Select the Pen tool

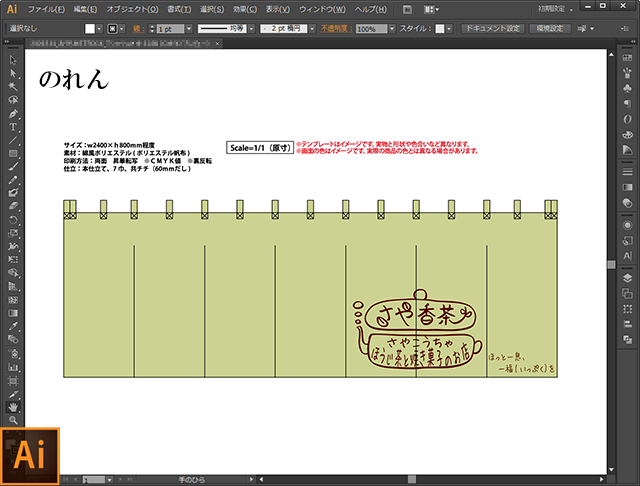pos(14,114)
